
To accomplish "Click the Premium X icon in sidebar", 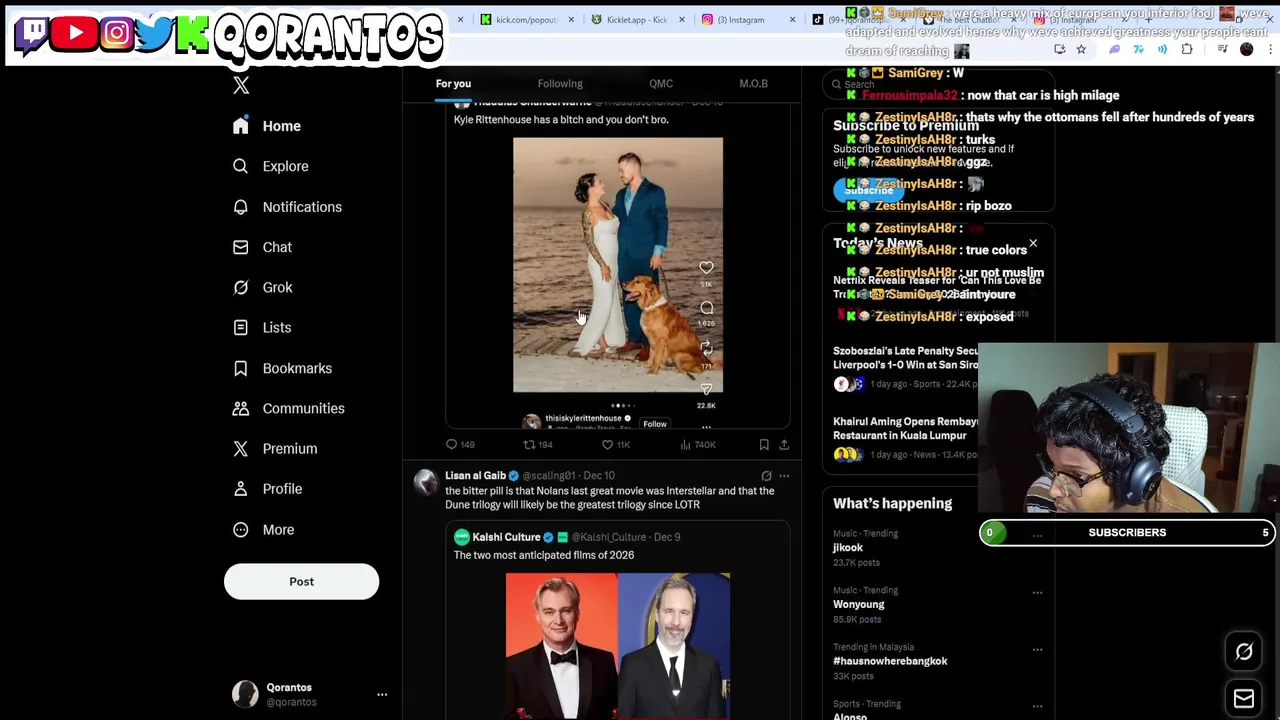I will [240, 448].
